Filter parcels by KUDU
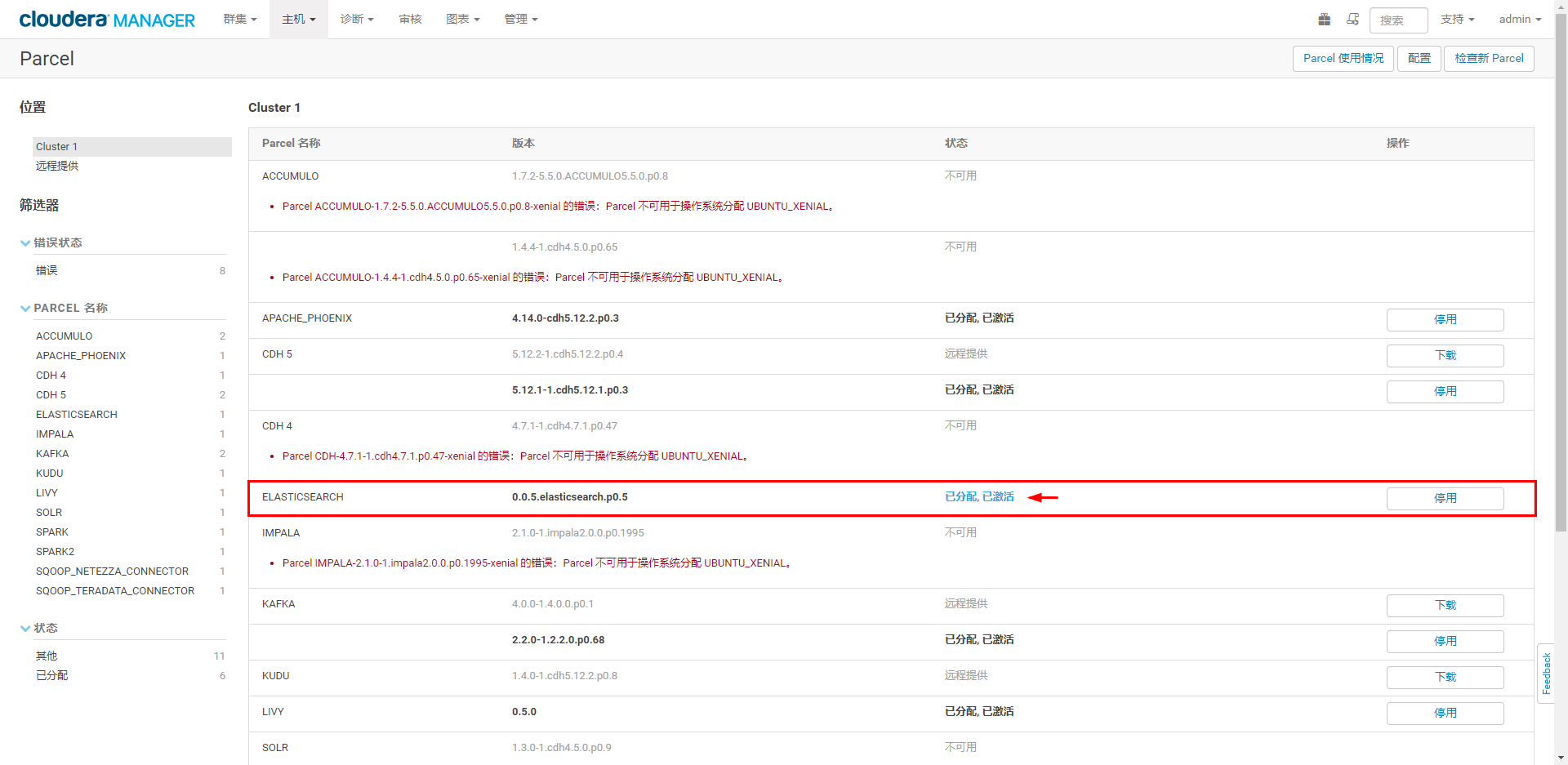Viewport: 1568px width, 765px height. (50, 474)
